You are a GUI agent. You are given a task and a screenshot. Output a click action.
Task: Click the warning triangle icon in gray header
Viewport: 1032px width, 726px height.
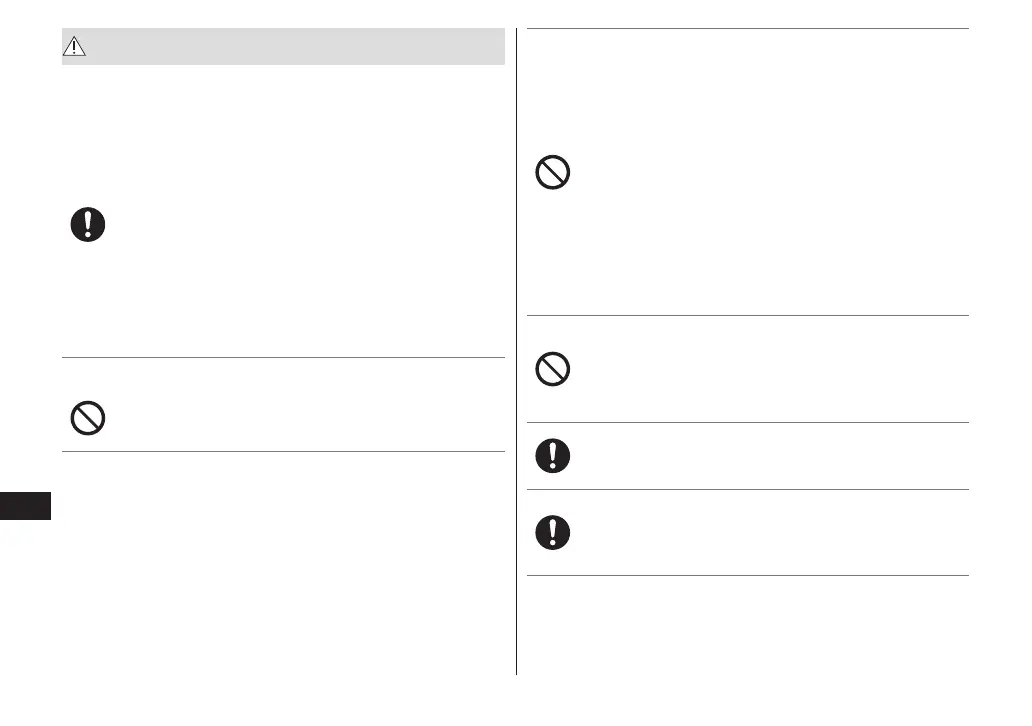pos(77,46)
